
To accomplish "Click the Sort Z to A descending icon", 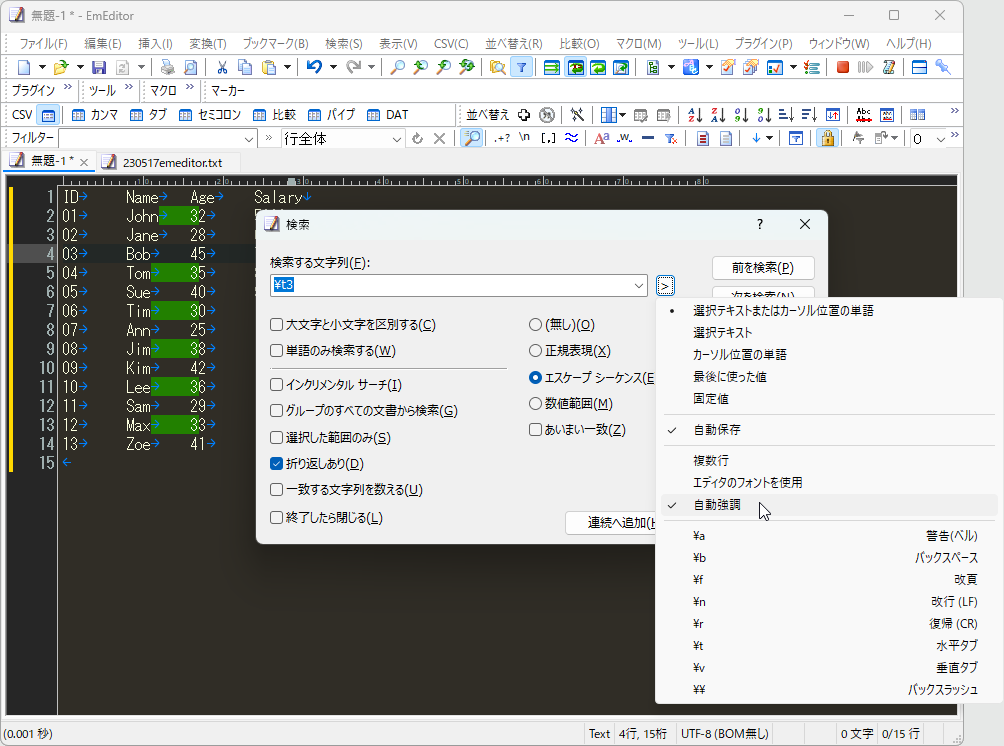I will click(718, 115).
